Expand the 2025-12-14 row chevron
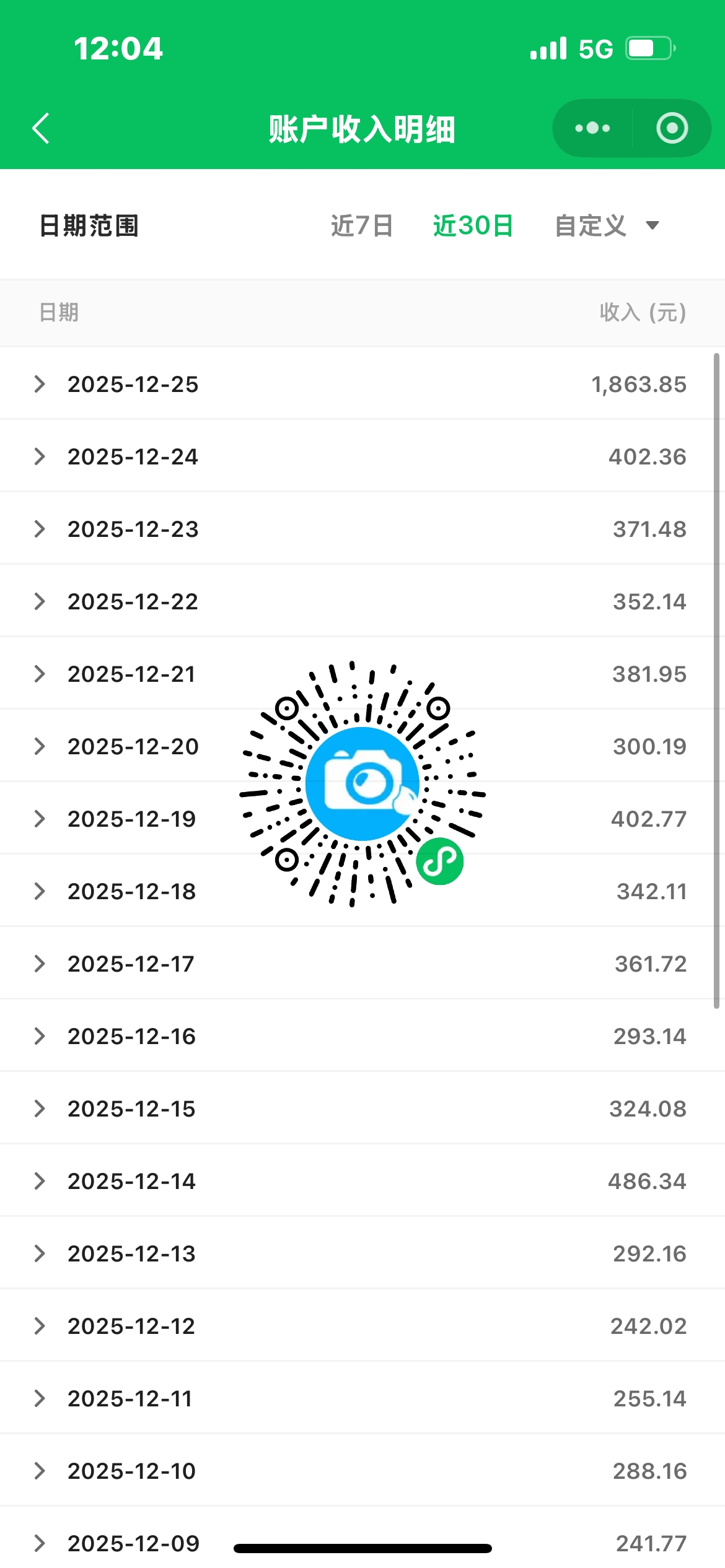 (x=40, y=1181)
